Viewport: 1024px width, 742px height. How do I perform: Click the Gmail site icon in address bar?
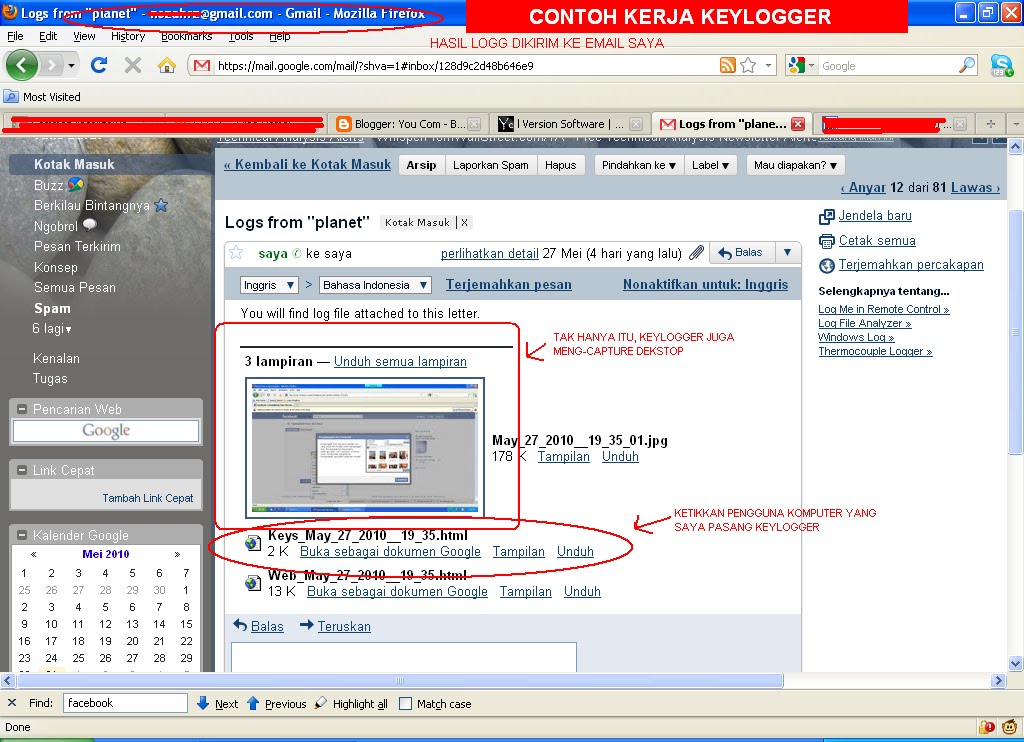pyautogui.click(x=202, y=65)
